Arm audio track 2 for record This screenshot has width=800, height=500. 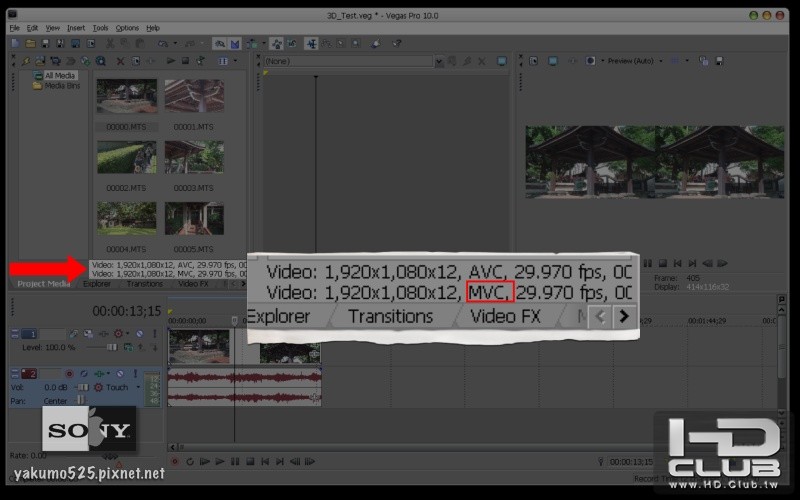(70, 374)
